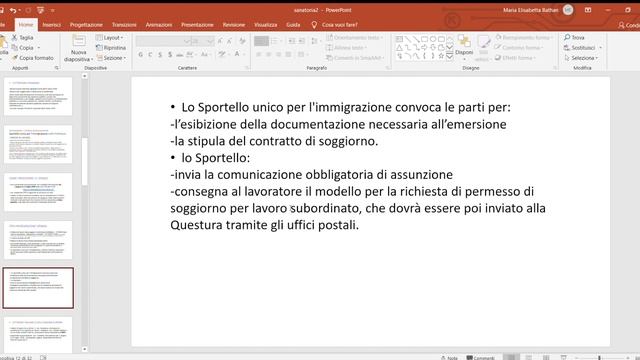Add a Nuova diapositiva

[78, 49]
